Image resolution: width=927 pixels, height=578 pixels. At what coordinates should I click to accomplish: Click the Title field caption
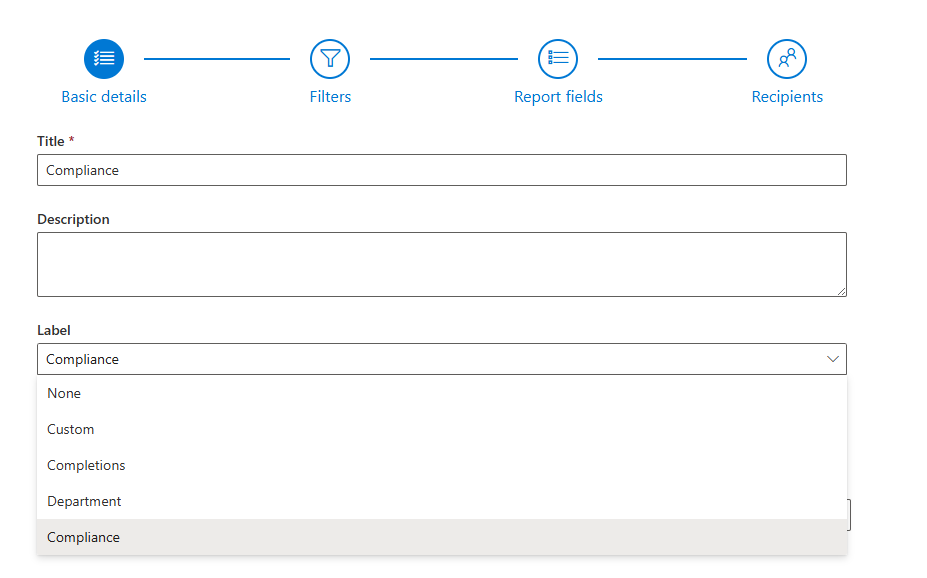pos(51,141)
